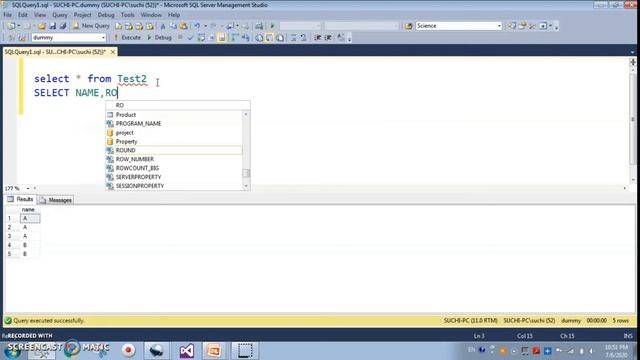Select SESSIONPROPERTY in IntelliSense list
Viewport: 640px width, 360px height.
coord(174,186)
